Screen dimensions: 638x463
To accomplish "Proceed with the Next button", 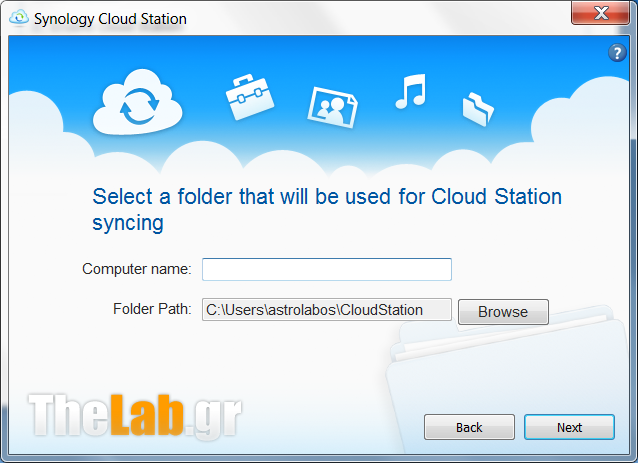I will 569,427.
